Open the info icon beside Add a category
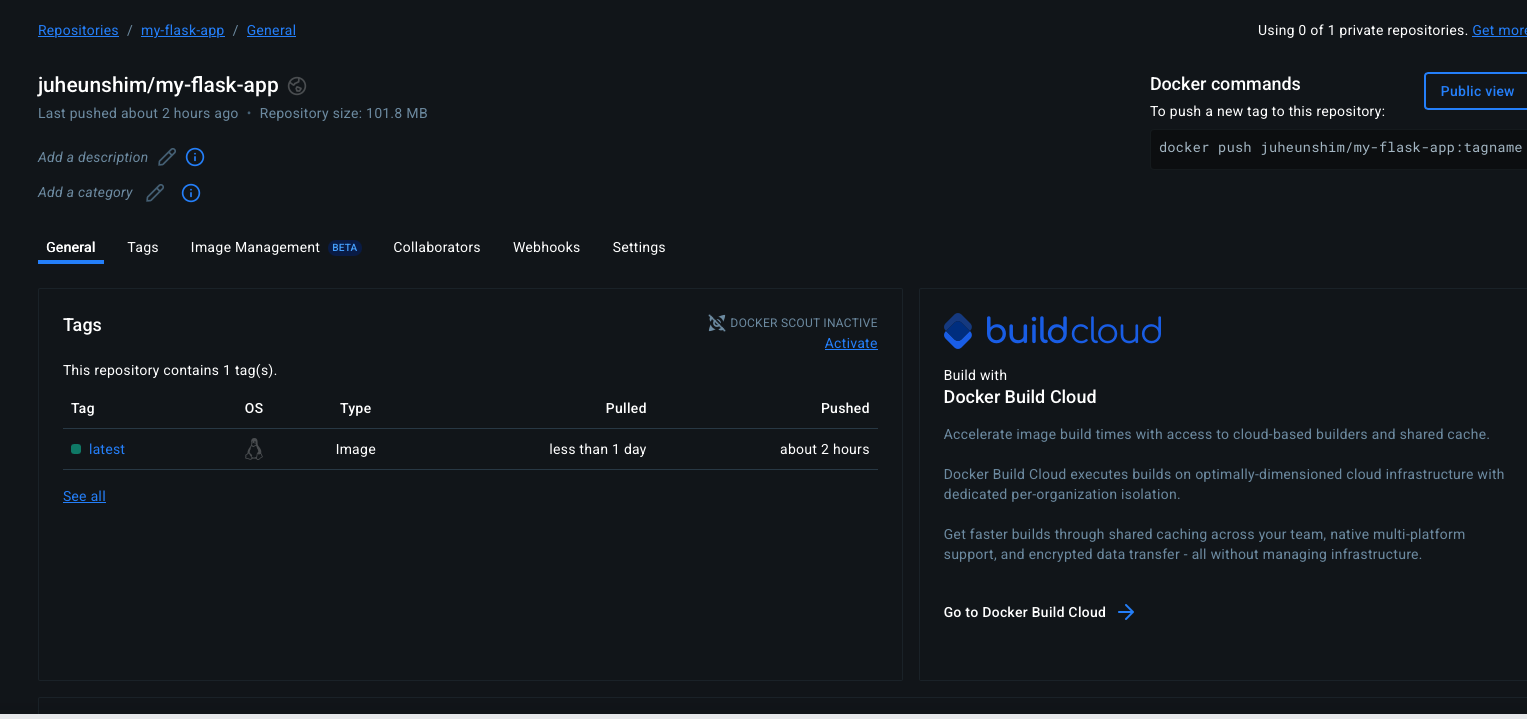The height and width of the screenshot is (725, 1527). coord(191,193)
